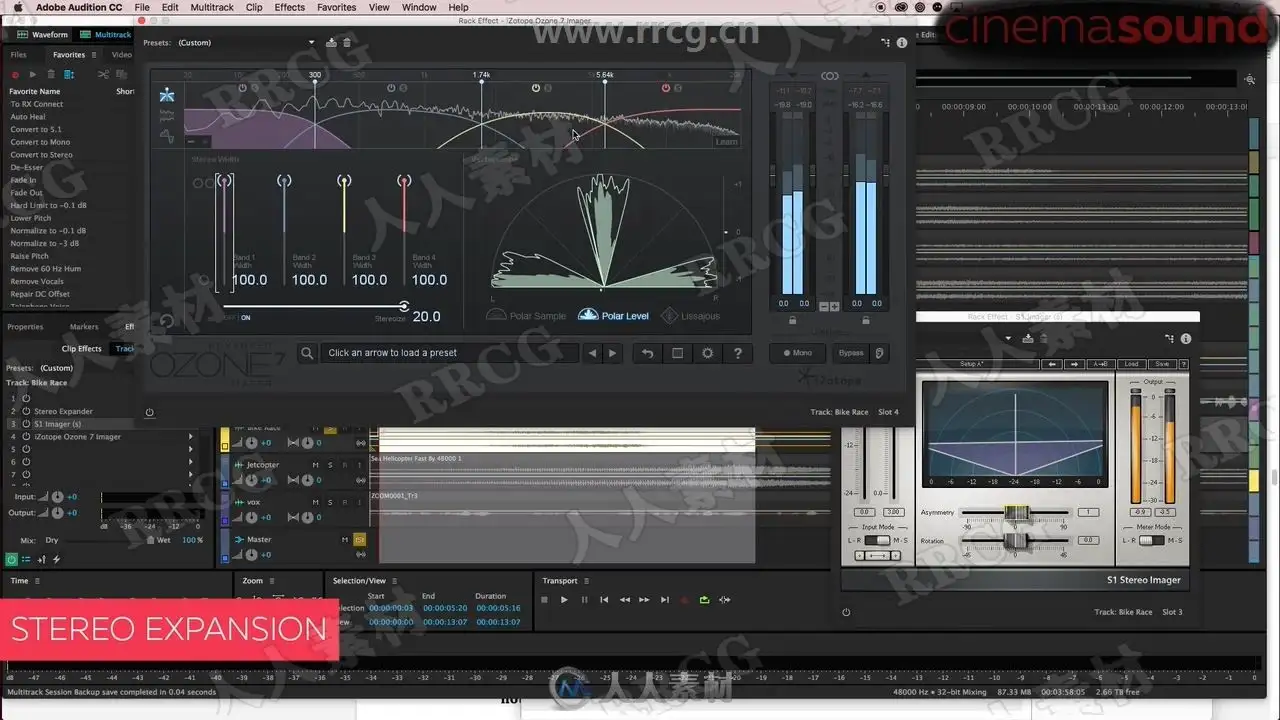
Task: Click the S1 Stereo Imager right arrow button
Action: coord(1075,364)
